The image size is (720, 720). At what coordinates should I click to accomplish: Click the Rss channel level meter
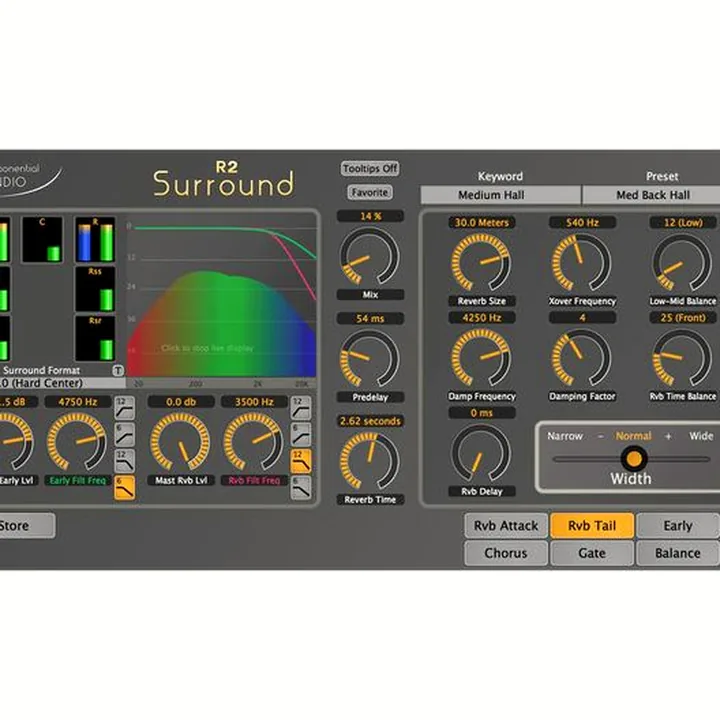point(95,289)
